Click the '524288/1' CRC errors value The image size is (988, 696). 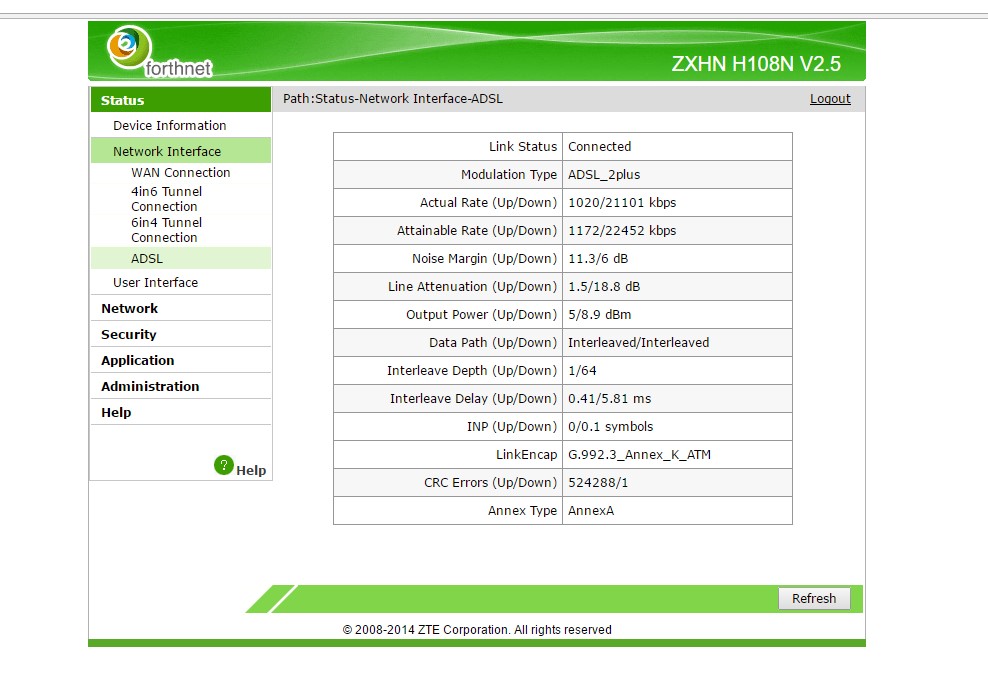point(597,482)
